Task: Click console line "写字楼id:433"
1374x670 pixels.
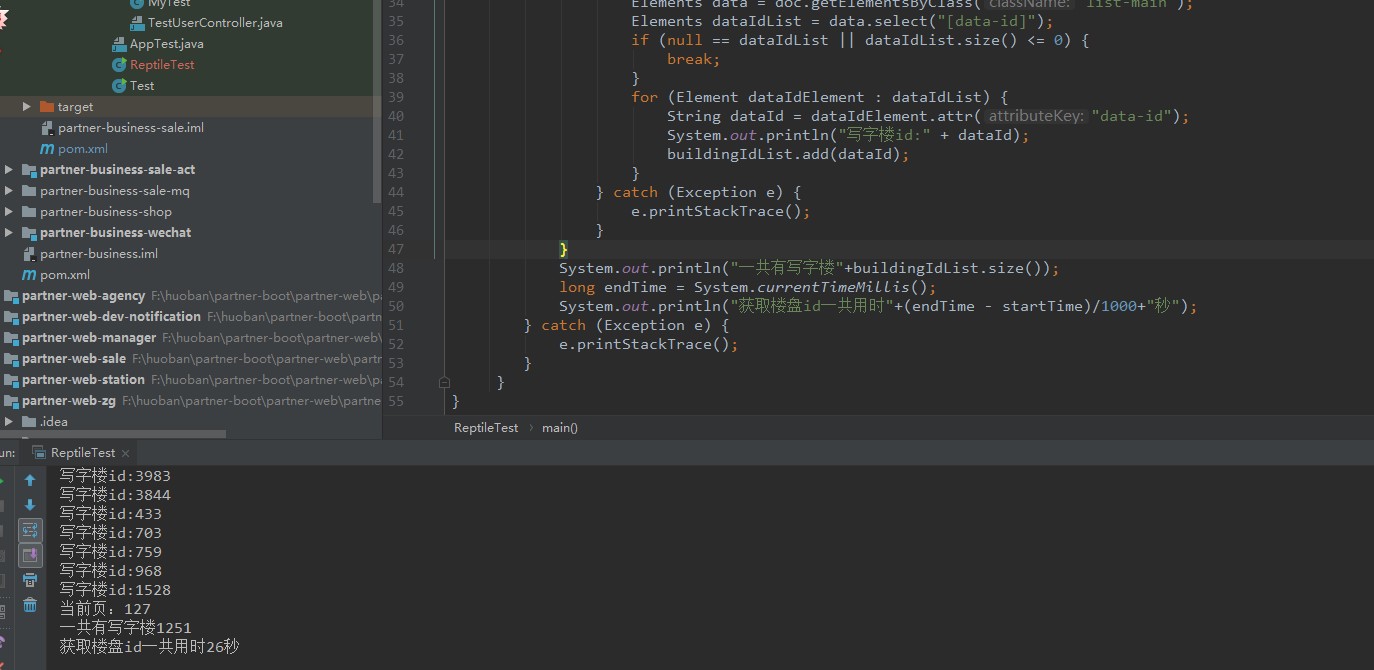Action: [x=110, y=514]
